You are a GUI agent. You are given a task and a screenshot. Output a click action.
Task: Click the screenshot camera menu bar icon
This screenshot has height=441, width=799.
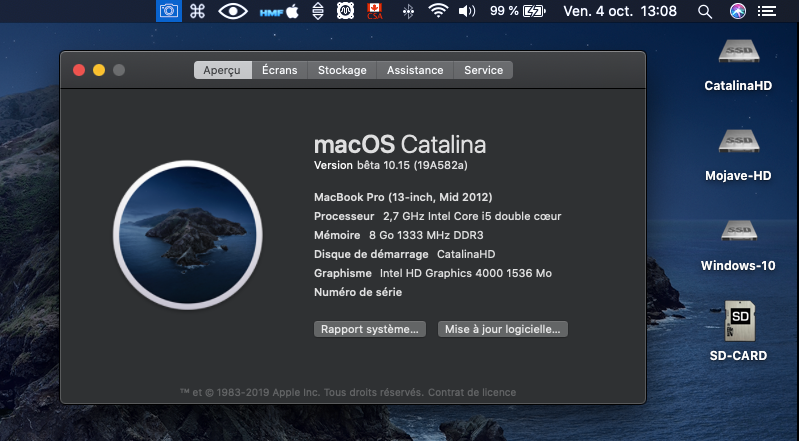(169, 11)
